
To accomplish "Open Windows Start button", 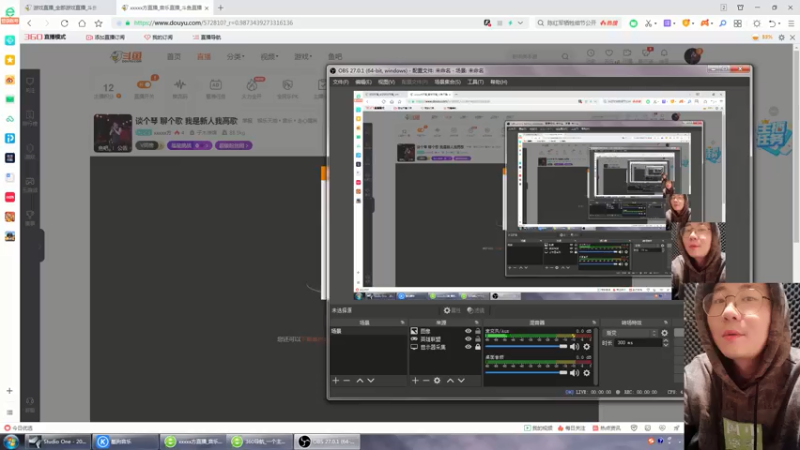I will point(11,441).
